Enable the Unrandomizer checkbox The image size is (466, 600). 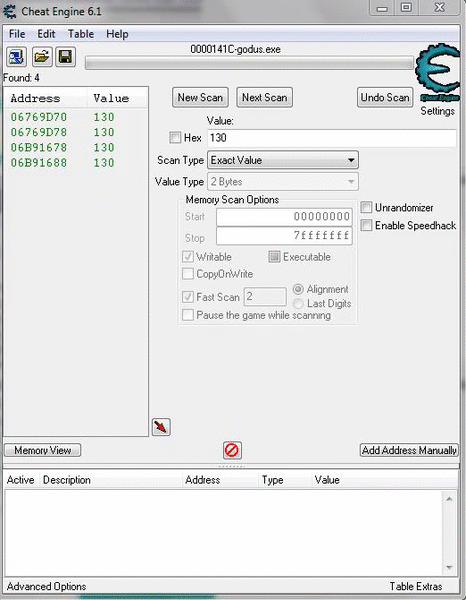click(x=366, y=207)
